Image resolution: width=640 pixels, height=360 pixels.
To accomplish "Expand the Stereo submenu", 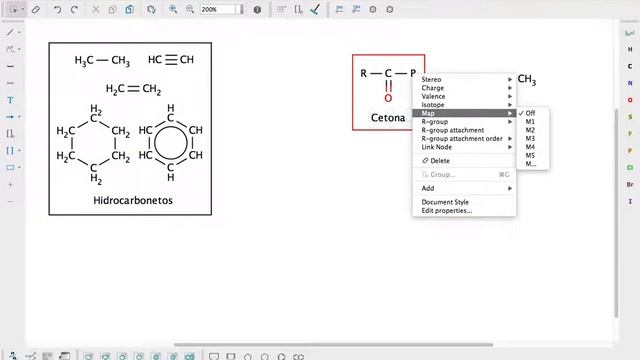I will (464, 79).
